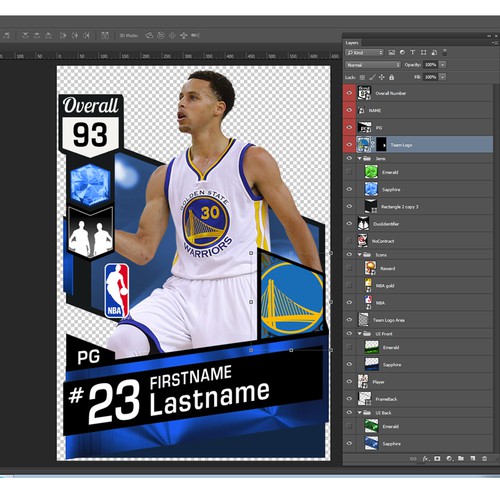Hide the NAME layer

[x=349, y=110]
